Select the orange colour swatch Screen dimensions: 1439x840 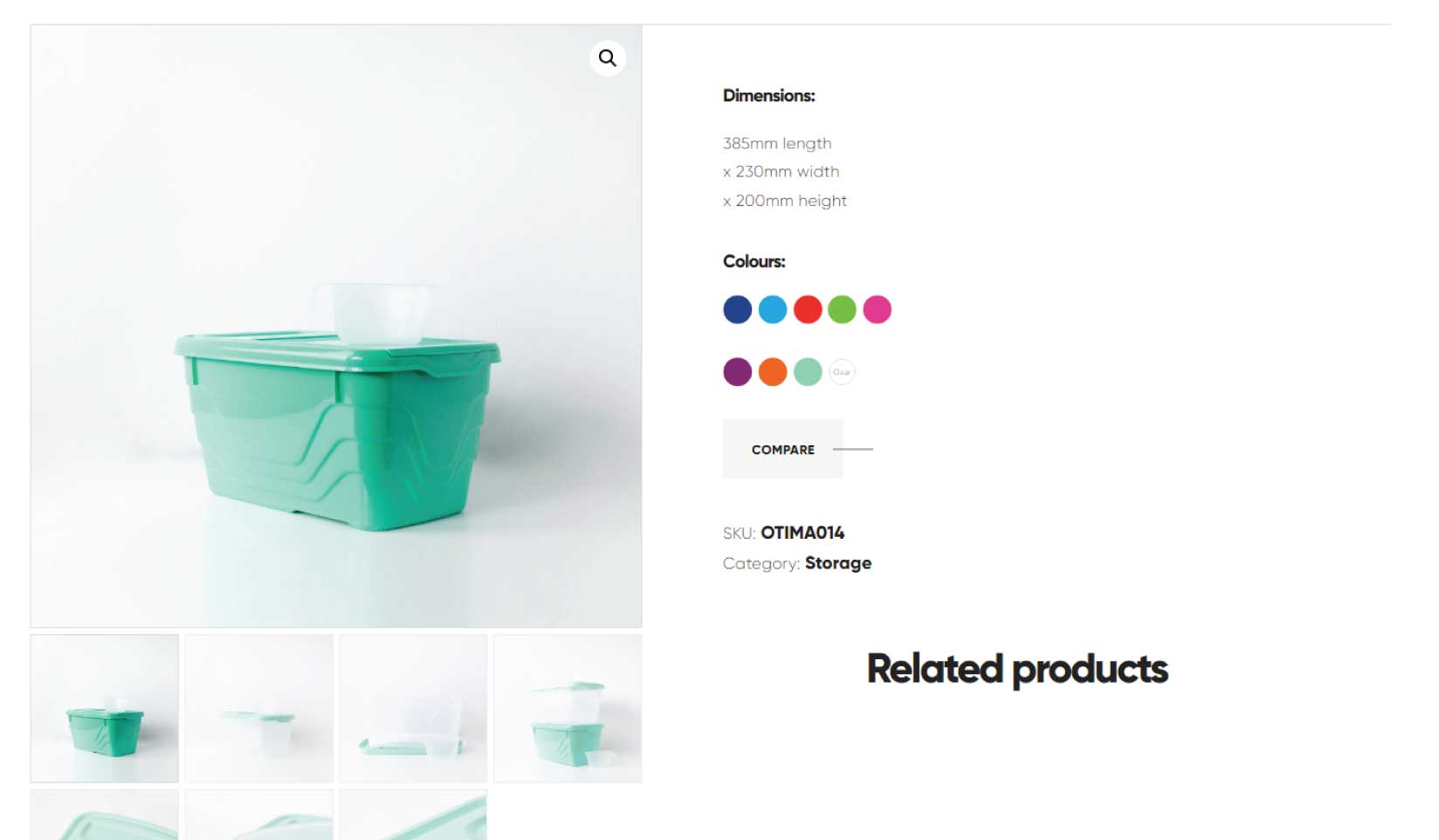(x=772, y=372)
